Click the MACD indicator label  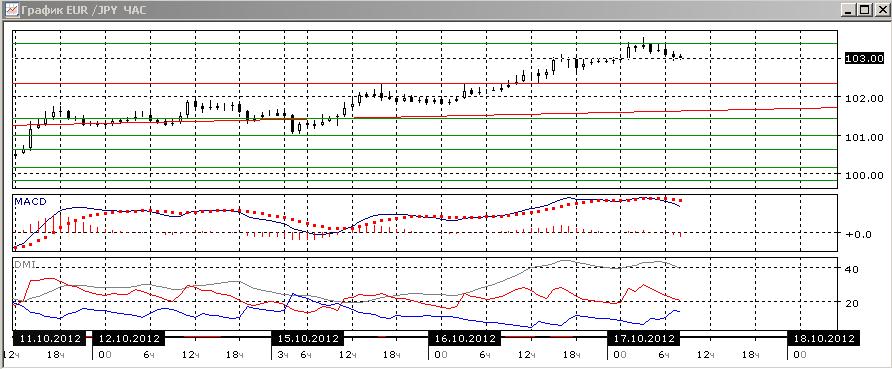[x=30, y=201]
